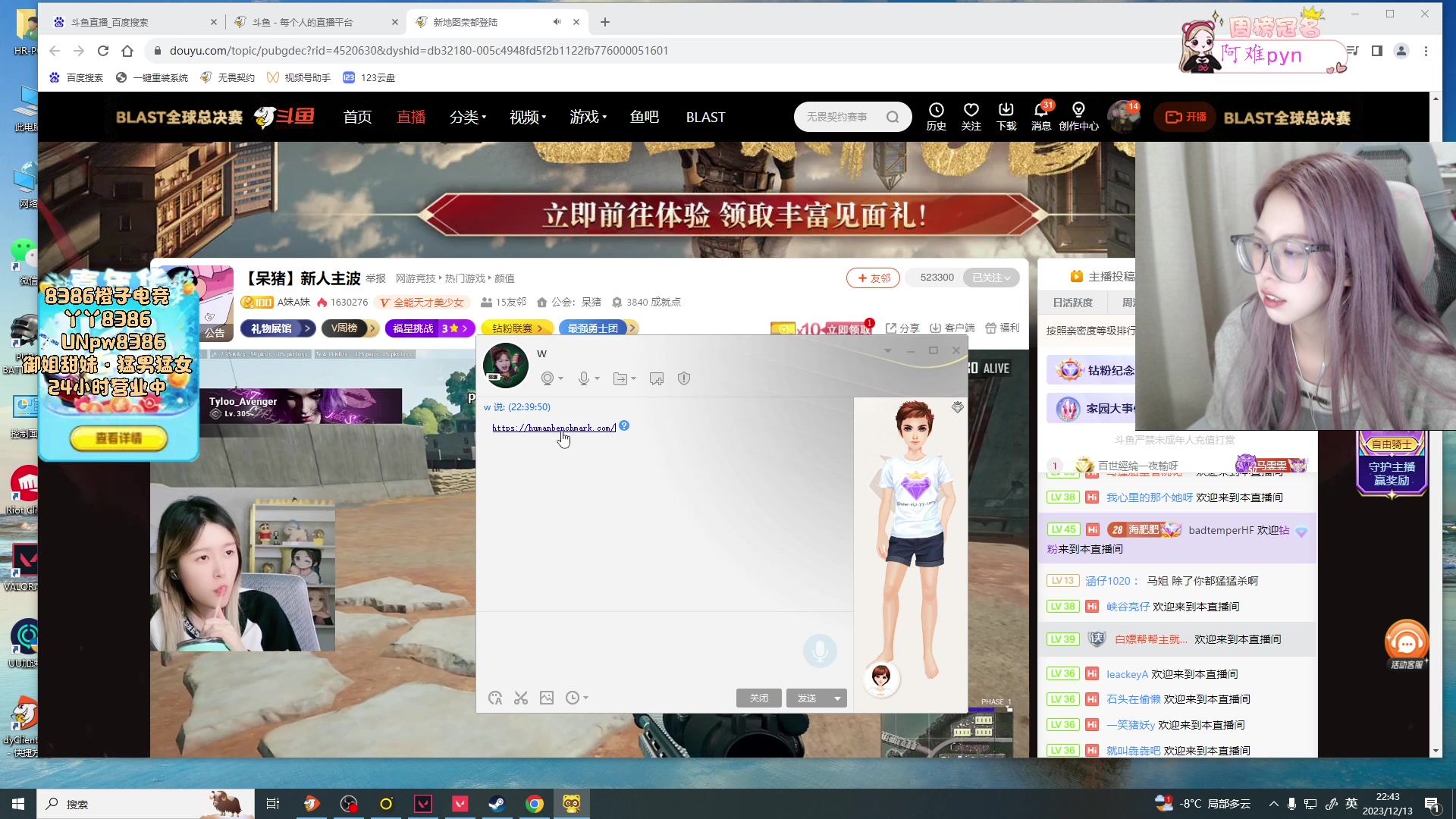Click the small avatar under the 3D character
This screenshot has height=819, width=1456.
pyautogui.click(x=881, y=679)
